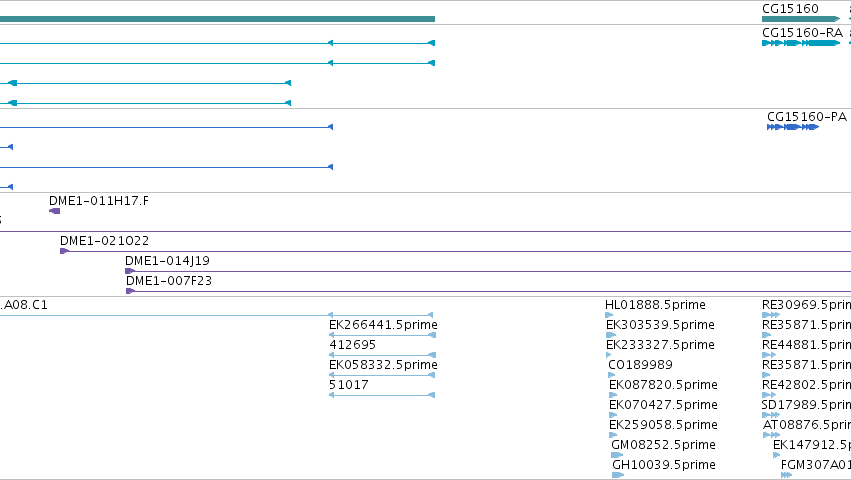The image size is (851, 480).
Task: Select the purple arrow glyph under DME1-021O22
Action: (x=64, y=251)
